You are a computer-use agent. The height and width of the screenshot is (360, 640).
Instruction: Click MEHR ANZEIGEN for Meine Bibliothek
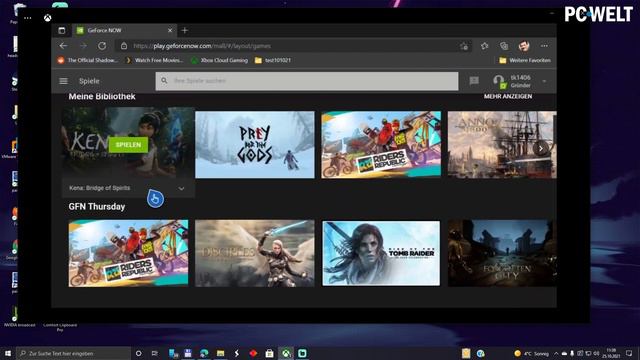(x=508, y=96)
